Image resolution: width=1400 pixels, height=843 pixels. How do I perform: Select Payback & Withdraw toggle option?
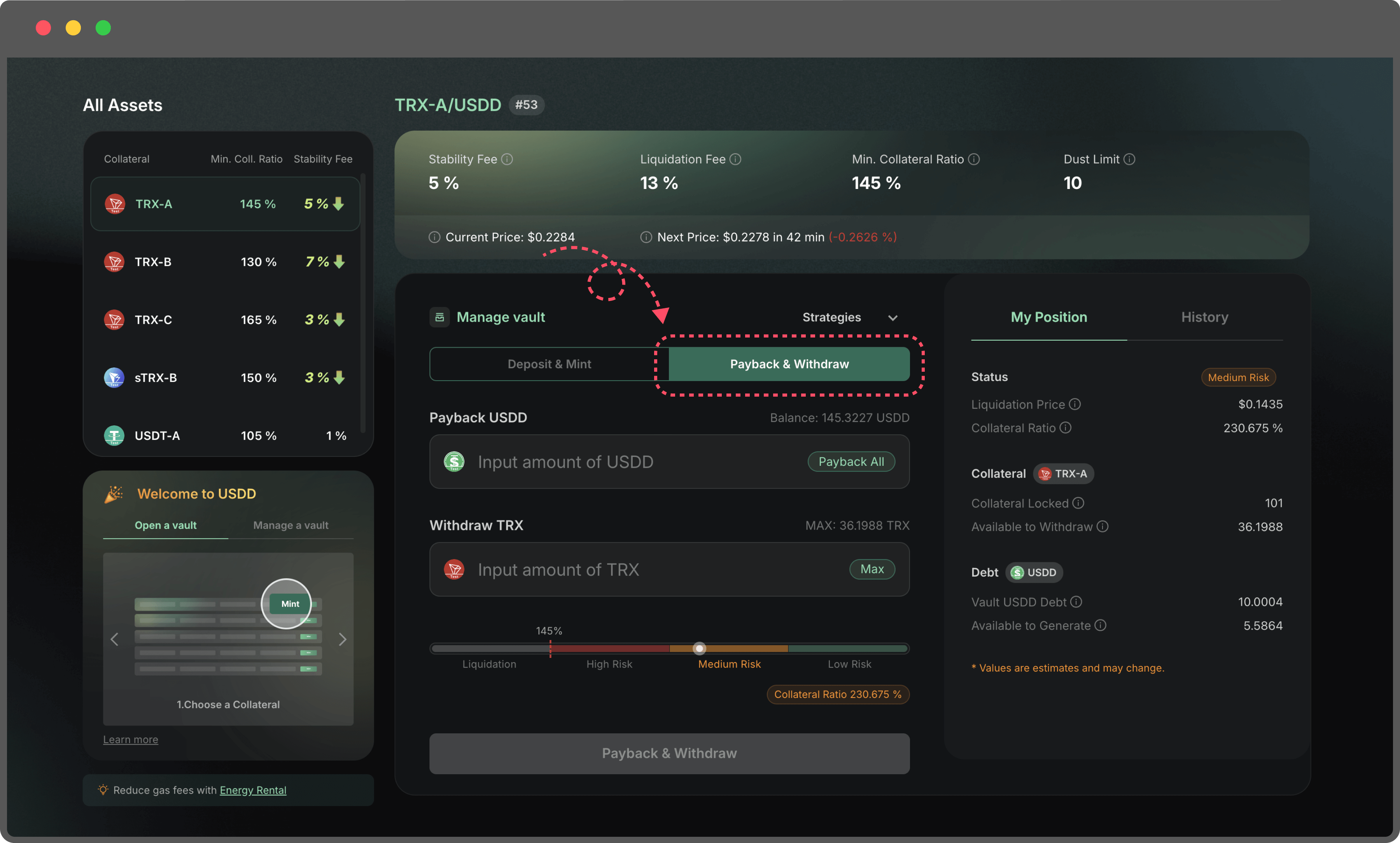click(x=789, y=364)
